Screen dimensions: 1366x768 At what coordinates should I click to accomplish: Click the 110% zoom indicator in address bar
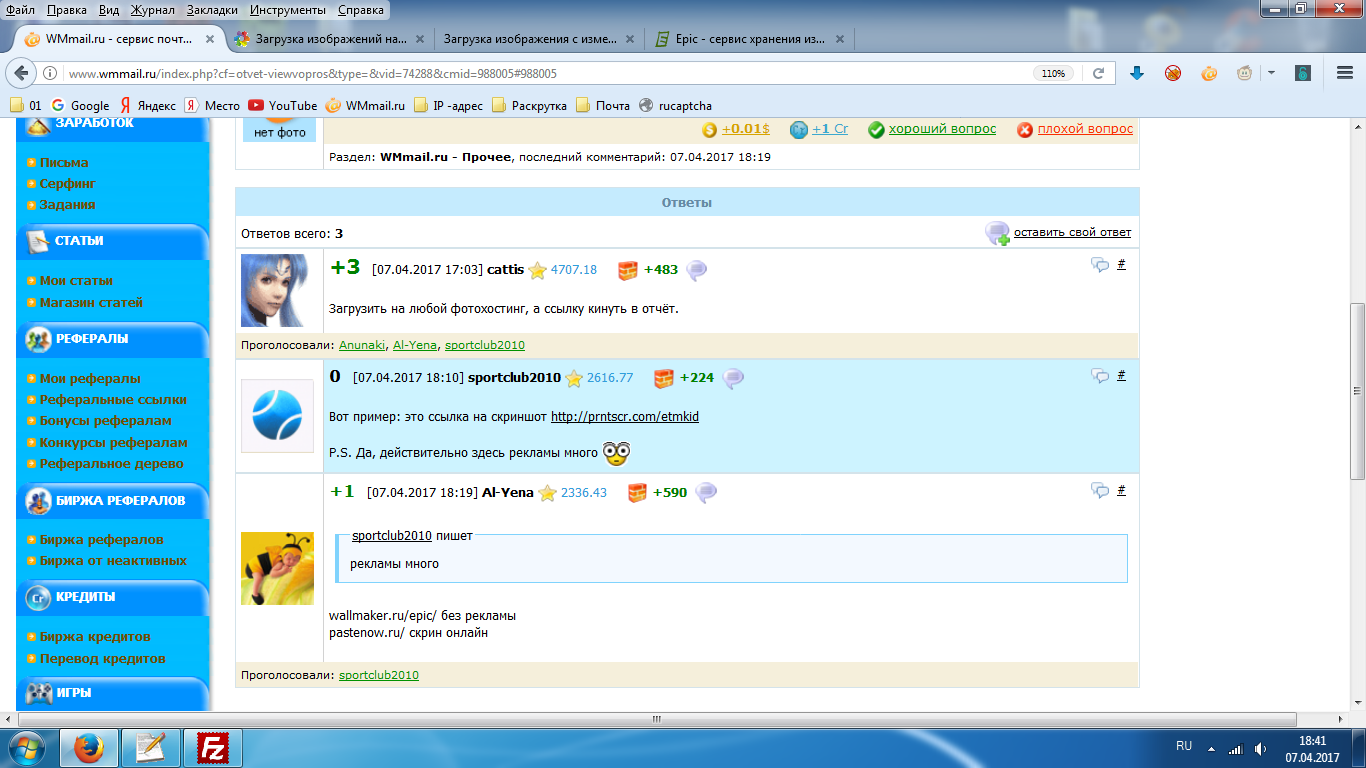click(1054, 73)
